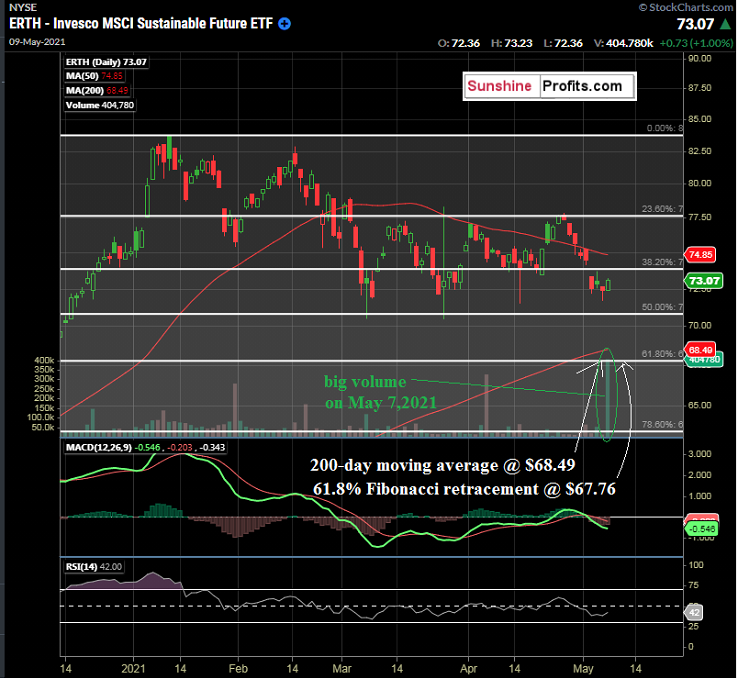The width and height of the screenshot is (738, 679).
Task: Click the O: 72.36 open price readout
Action: [459, 43]
